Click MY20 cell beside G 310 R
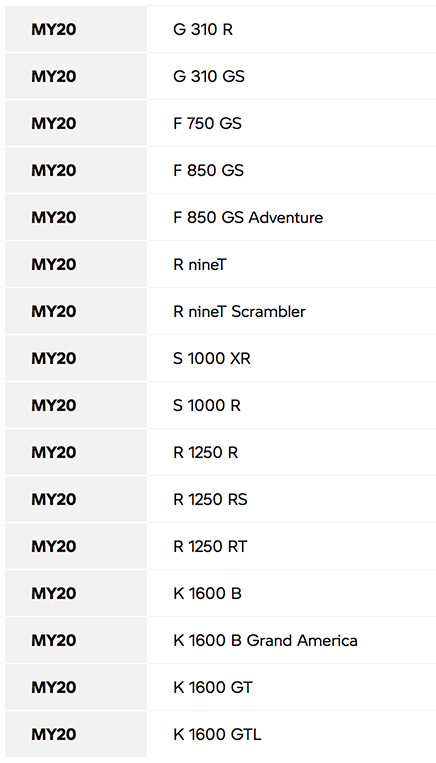Image resolution: width=436 pixels, height=763 pixels. pos(75,30)
